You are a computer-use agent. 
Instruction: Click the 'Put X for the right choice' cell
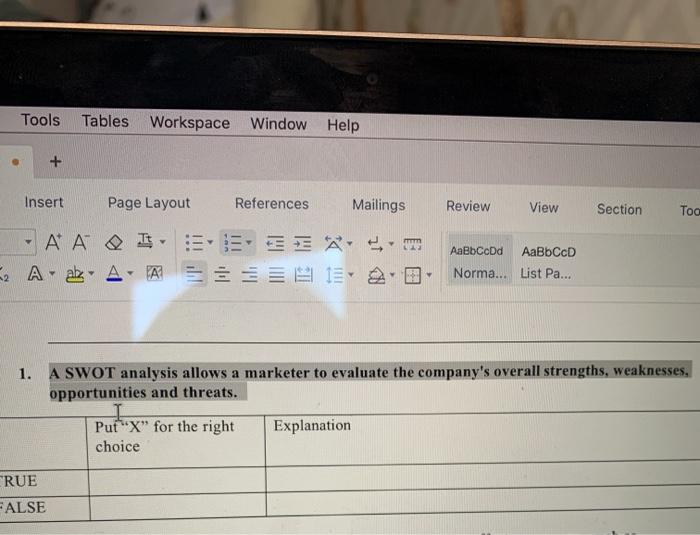click(x=176, y=442)
